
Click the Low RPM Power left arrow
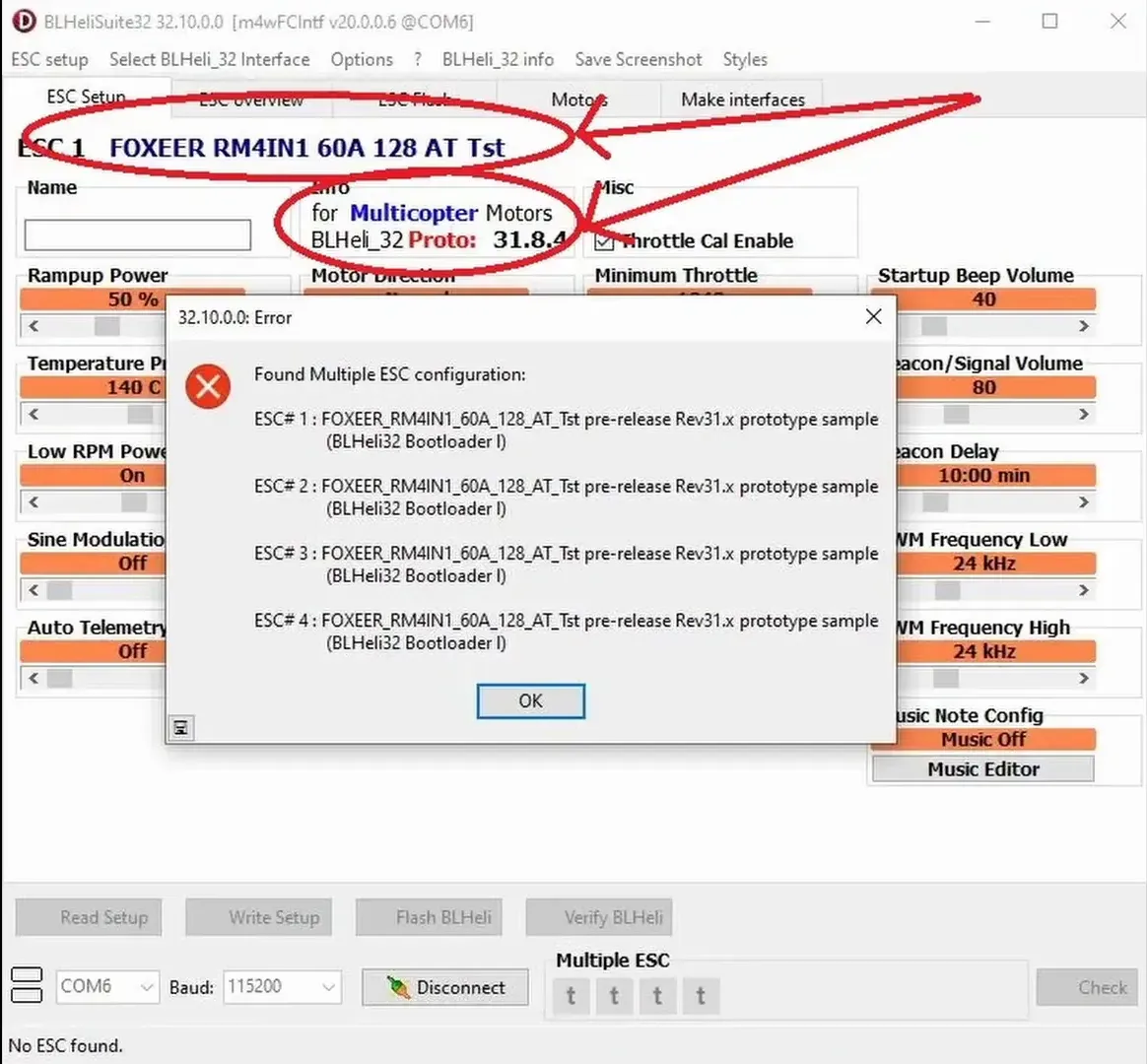(34, 502)
